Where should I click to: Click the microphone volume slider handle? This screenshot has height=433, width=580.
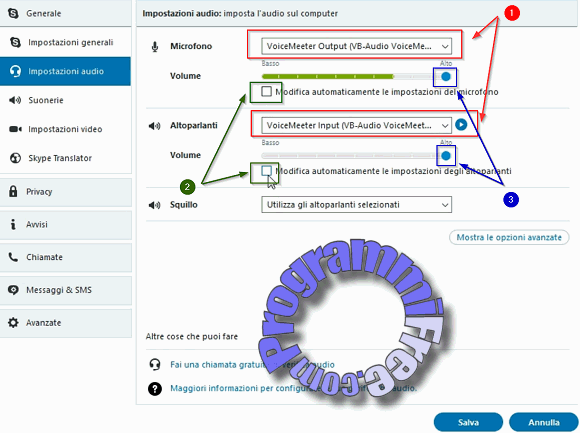(x=446, y=77)
